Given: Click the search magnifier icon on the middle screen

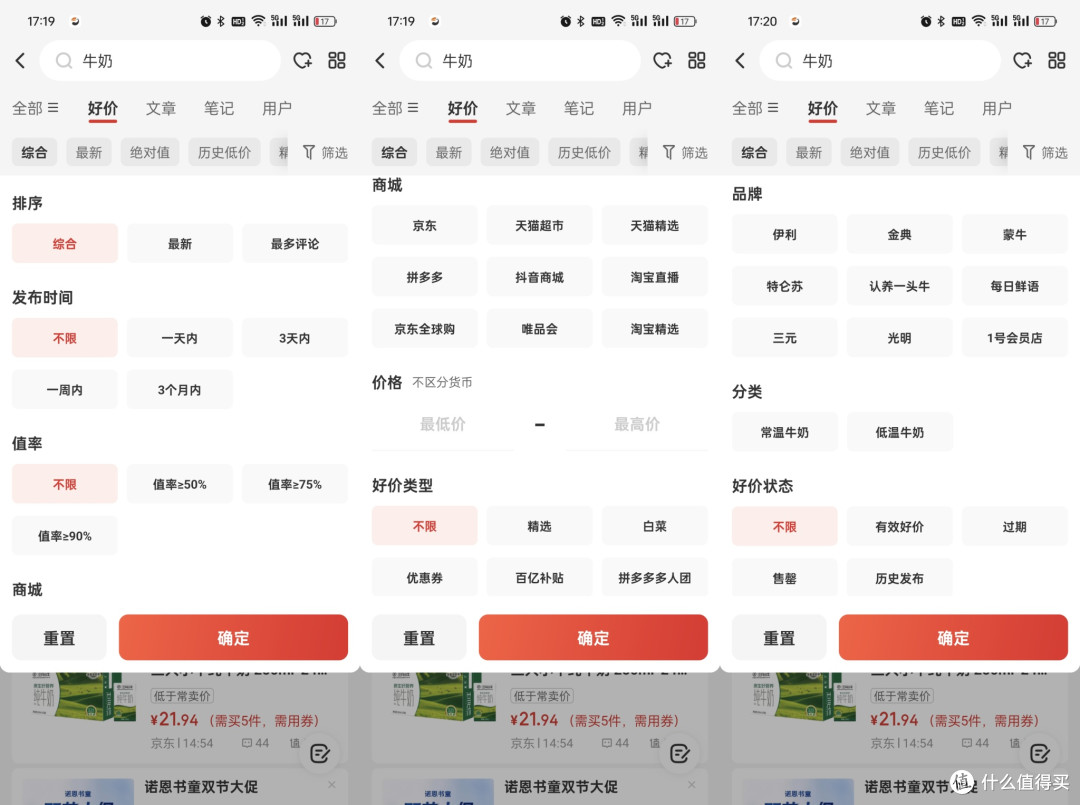Looking at the screenshot, I should 424,61.
